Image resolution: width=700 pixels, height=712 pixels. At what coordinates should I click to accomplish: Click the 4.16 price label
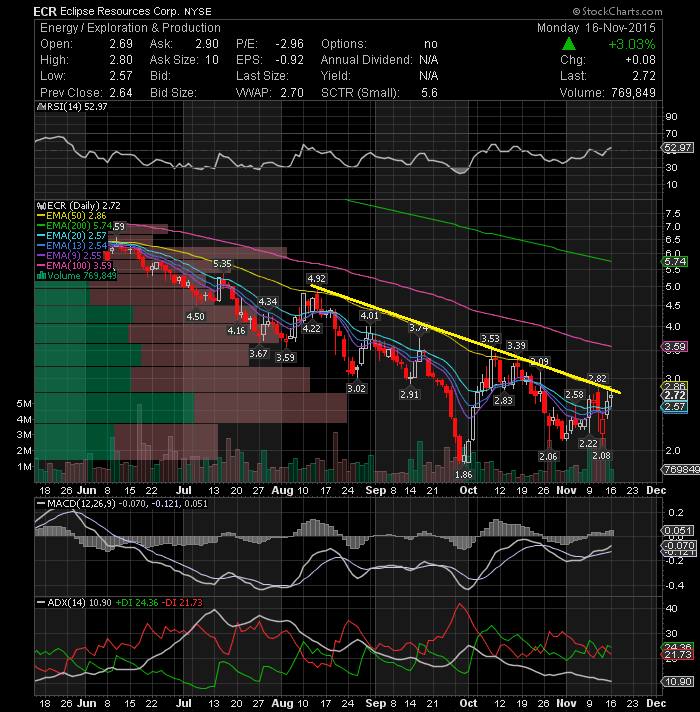coord(236,331)
